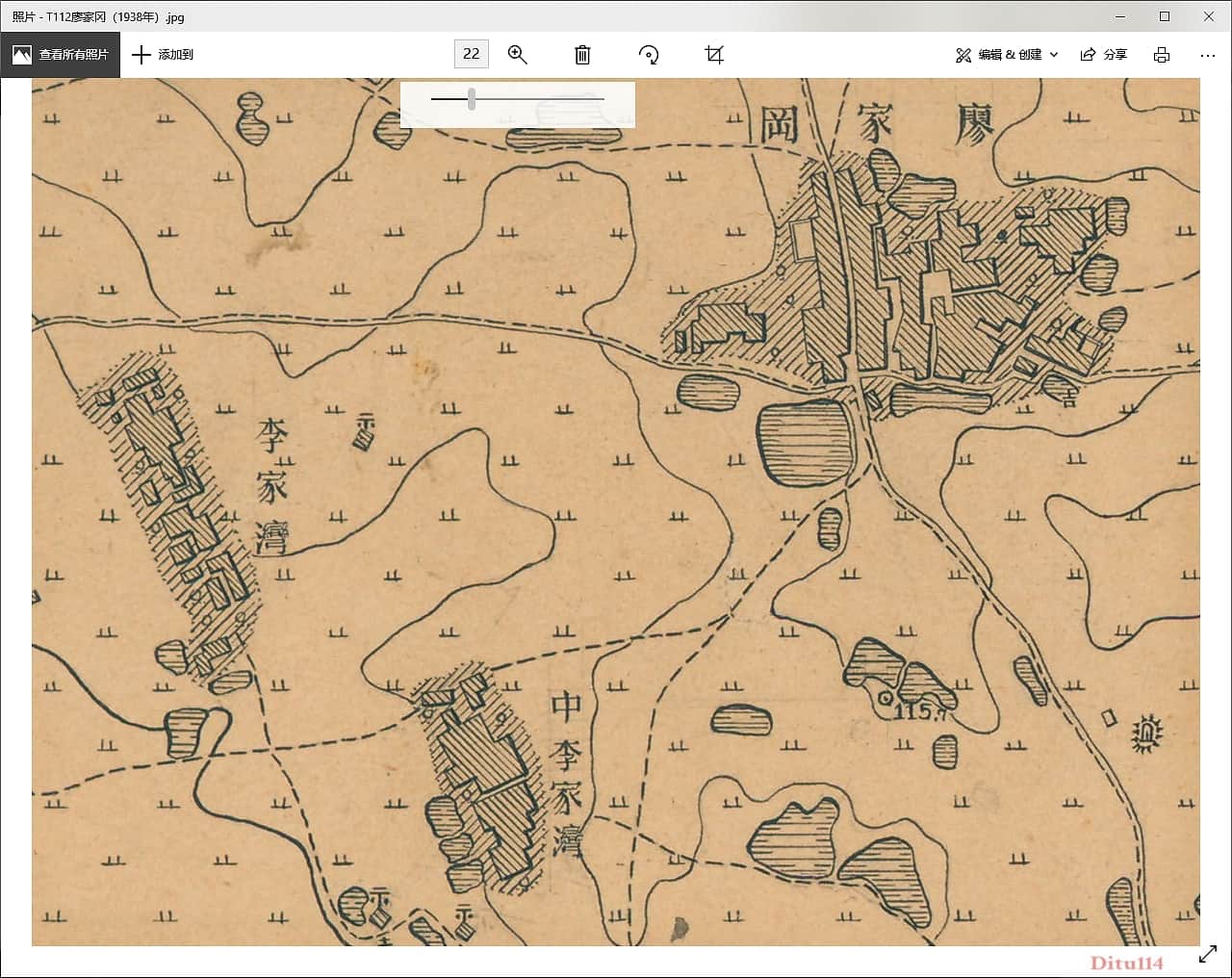Close the Photos app window
Screen dimensions: 1232x978
[1209, 16]
